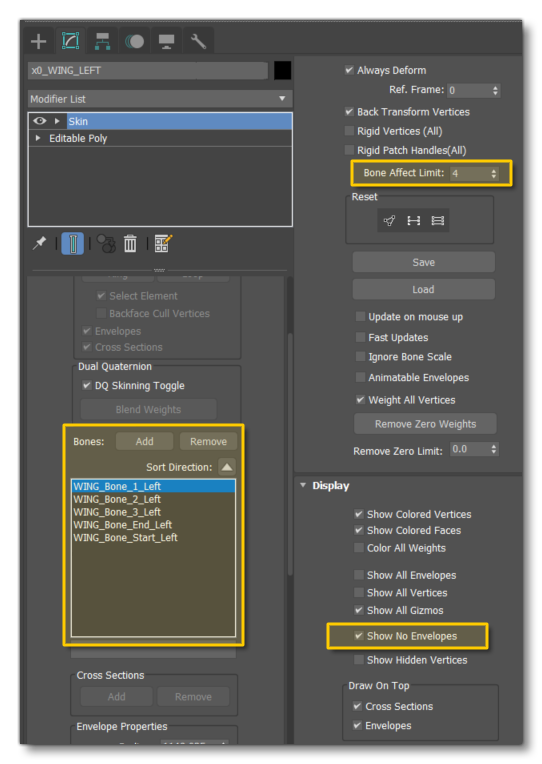The height and width of the screenshot is (764, 542).
Task: Toggle Show Colored Vertices checkbox
Action: click(x=359, y=514)
